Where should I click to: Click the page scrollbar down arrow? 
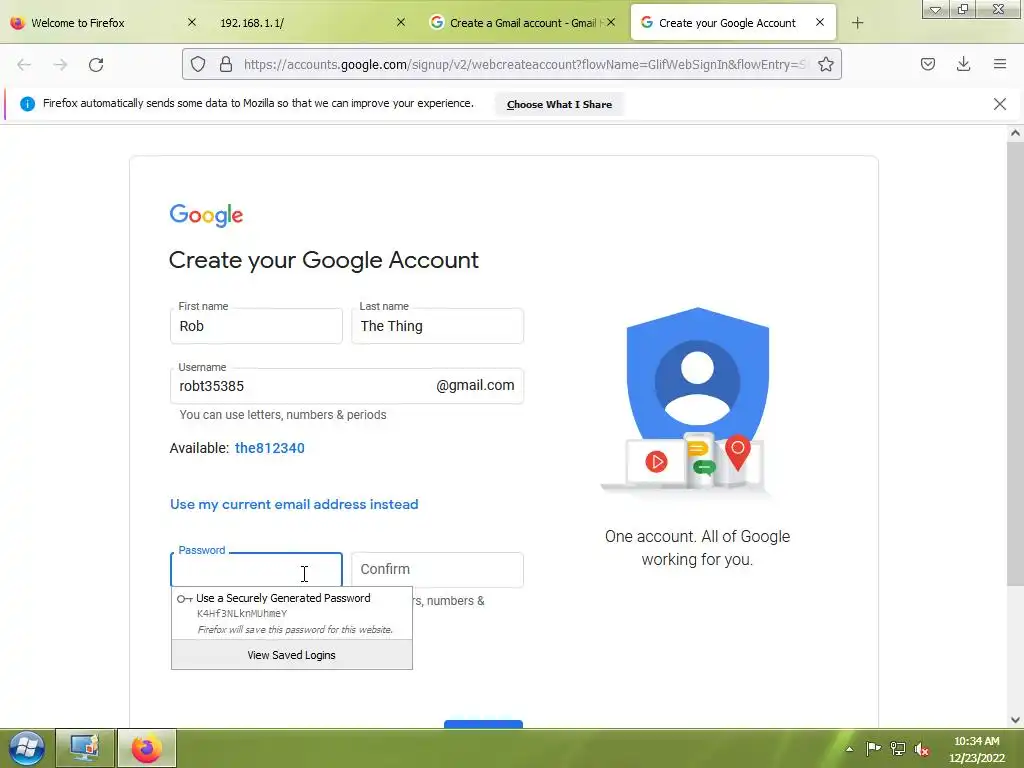pyautogui.click(x=1015, y=720)
